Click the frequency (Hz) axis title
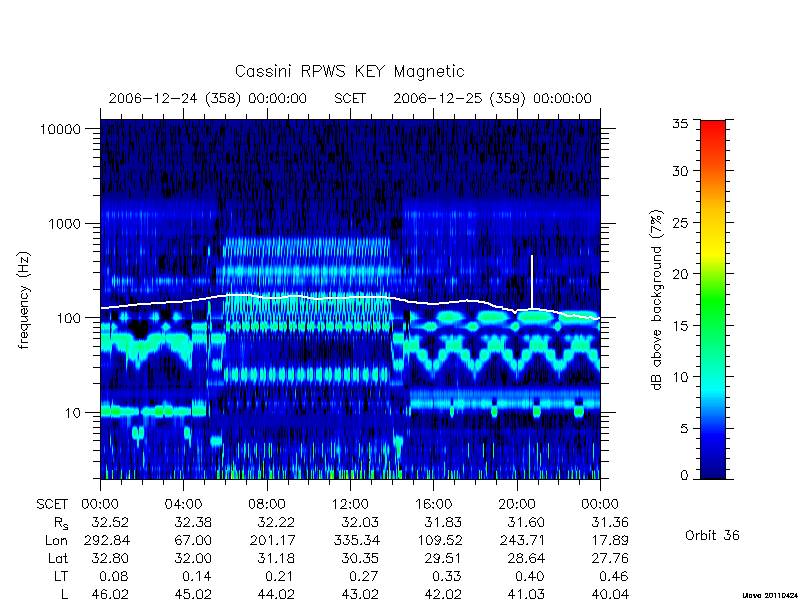The image size is (800, 600). coord(23,300)
